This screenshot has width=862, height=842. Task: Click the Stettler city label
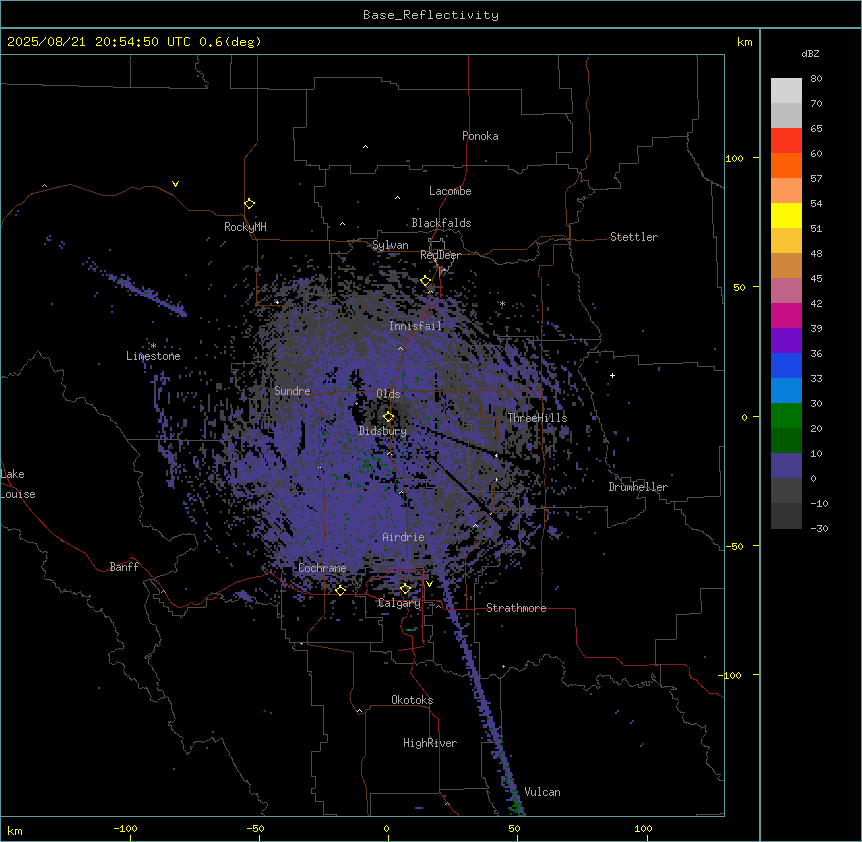(x=634, y=237)
